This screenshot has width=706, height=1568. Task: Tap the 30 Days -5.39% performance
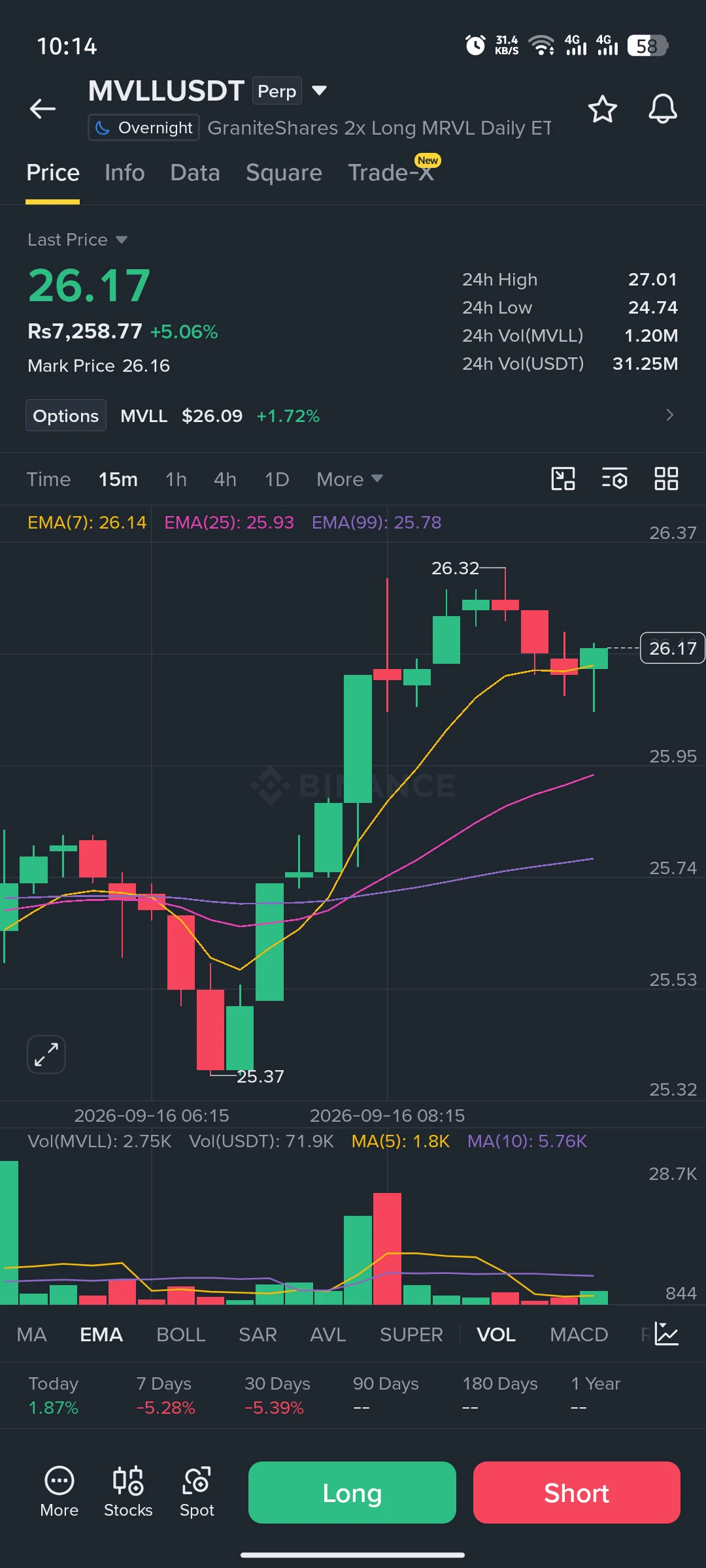pos(277,1396)
